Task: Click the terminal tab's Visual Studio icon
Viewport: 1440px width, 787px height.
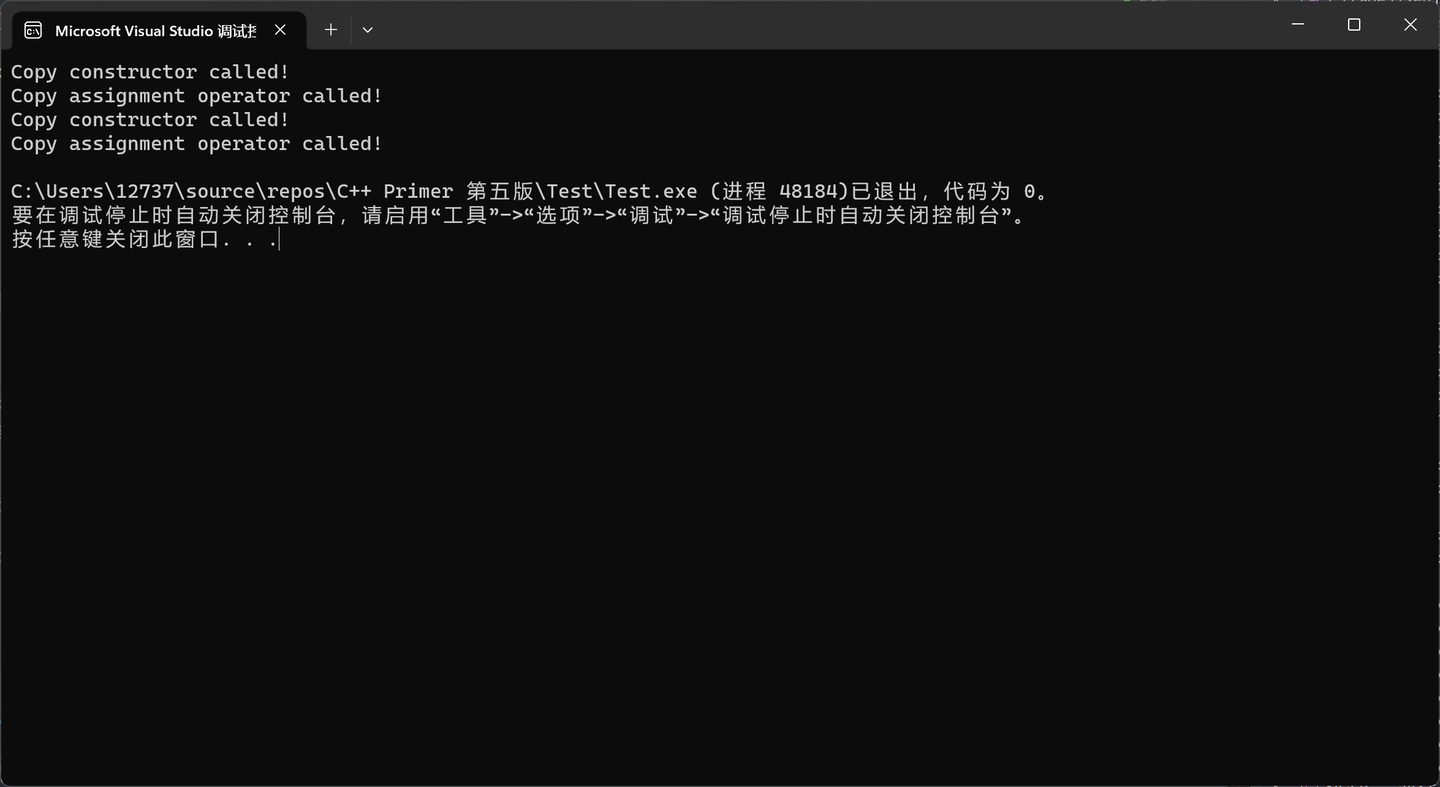Action: pos(33,30)
